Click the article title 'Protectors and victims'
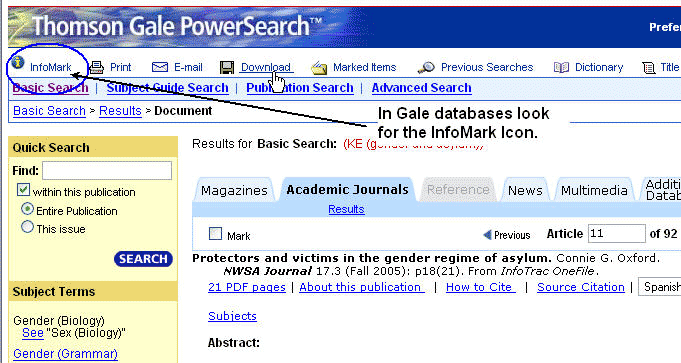The image size is (681, 363). click(372, 258)
